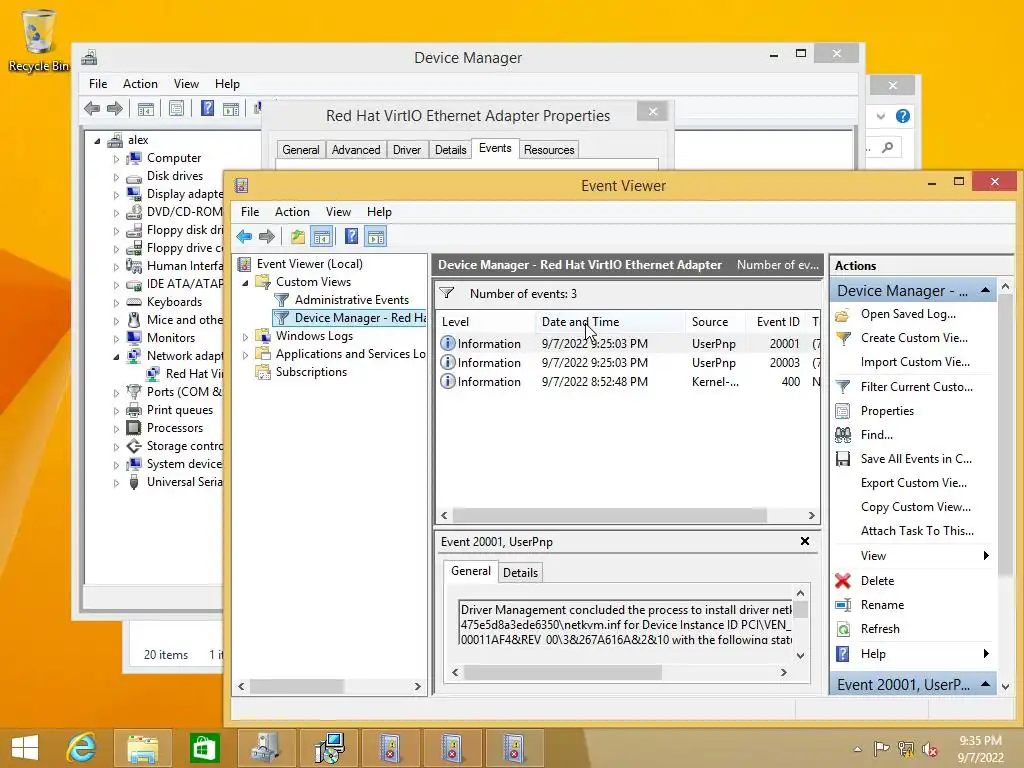Select the Kernel event 400 row
The height and width of the screenshot is (768, 1024).
628,382
